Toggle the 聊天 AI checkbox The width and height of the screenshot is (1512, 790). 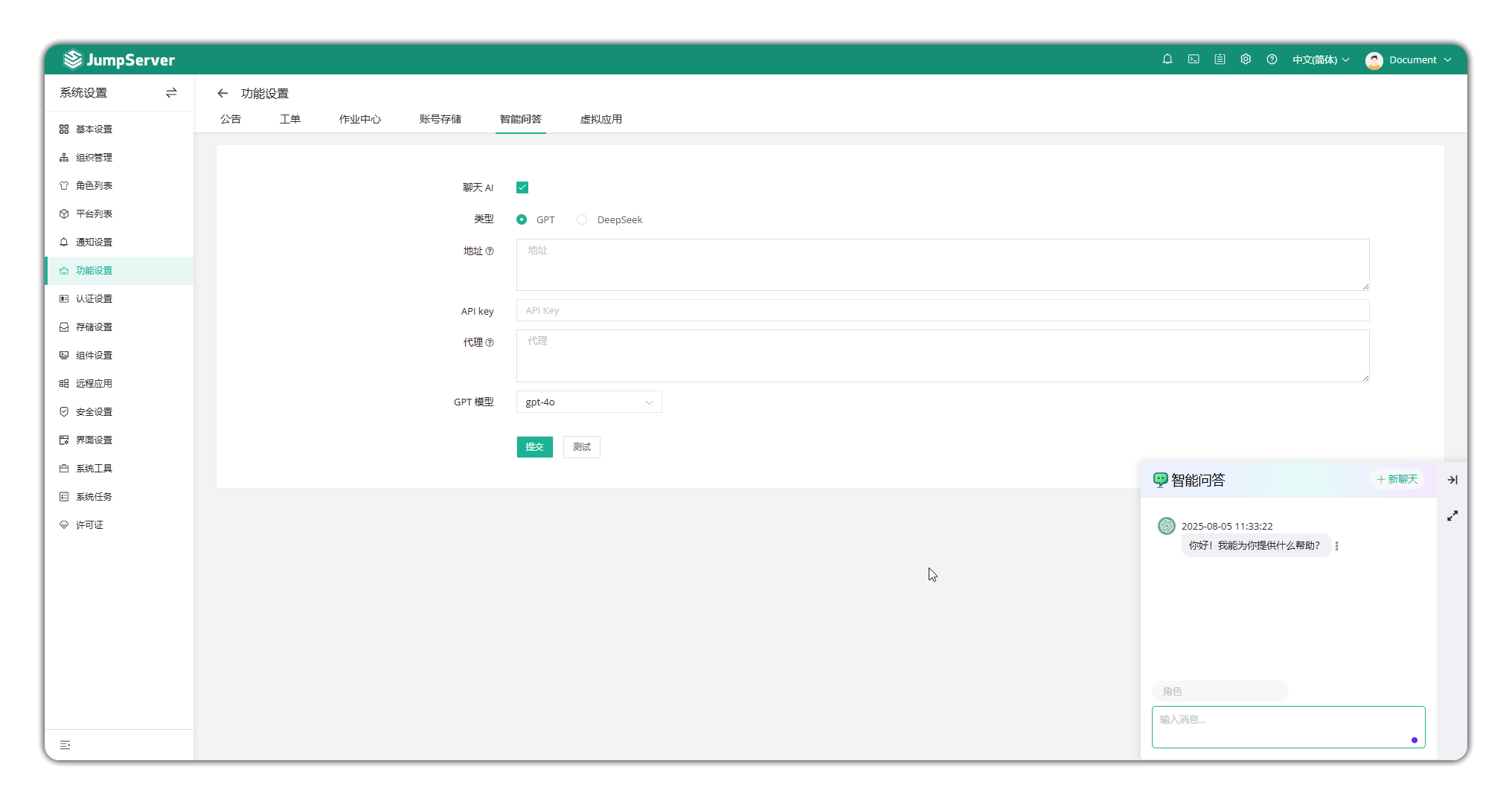pos(522,187)
